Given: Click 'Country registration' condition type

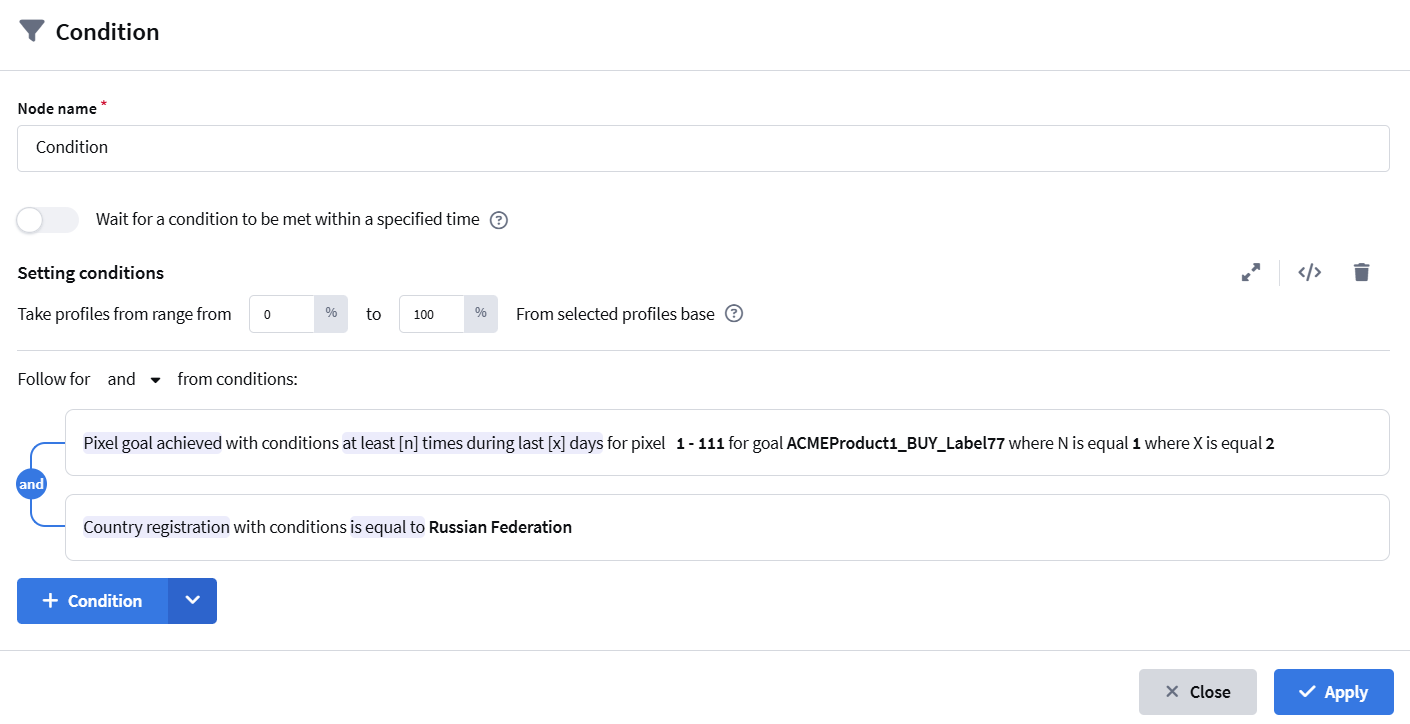Looking at the screenshot, I should tap(156, 527).
